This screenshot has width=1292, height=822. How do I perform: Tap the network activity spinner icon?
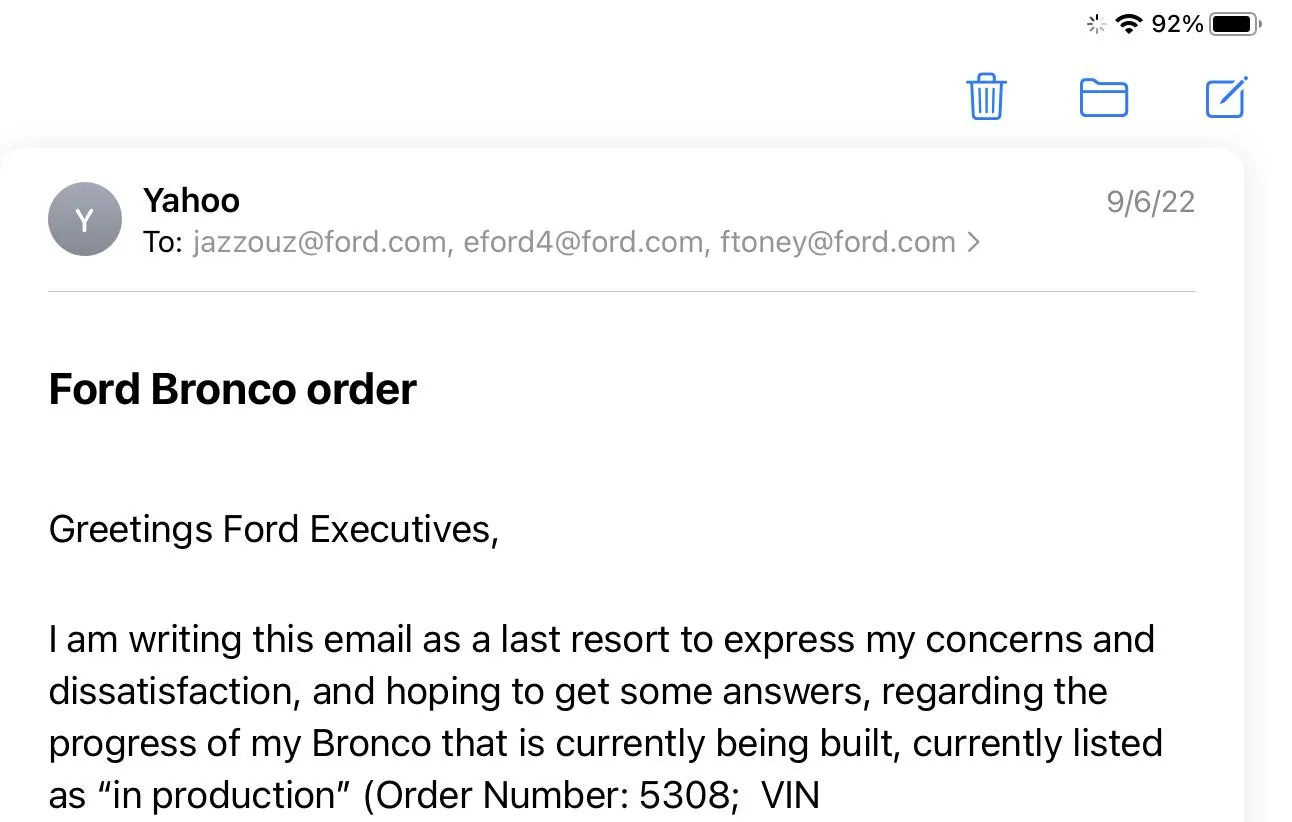[1096, 24]
